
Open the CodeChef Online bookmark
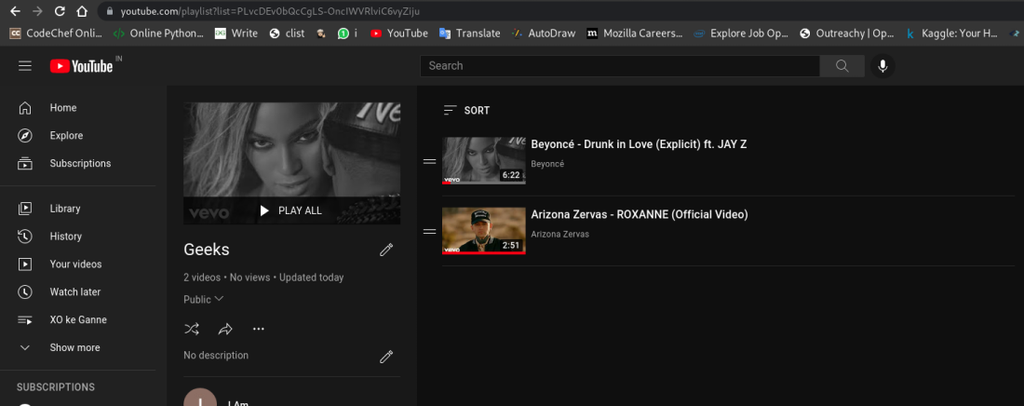(56, 33)
